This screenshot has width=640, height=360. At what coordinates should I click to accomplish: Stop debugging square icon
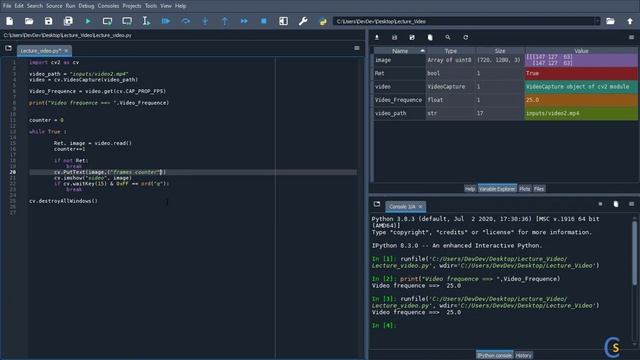(264, 21)
